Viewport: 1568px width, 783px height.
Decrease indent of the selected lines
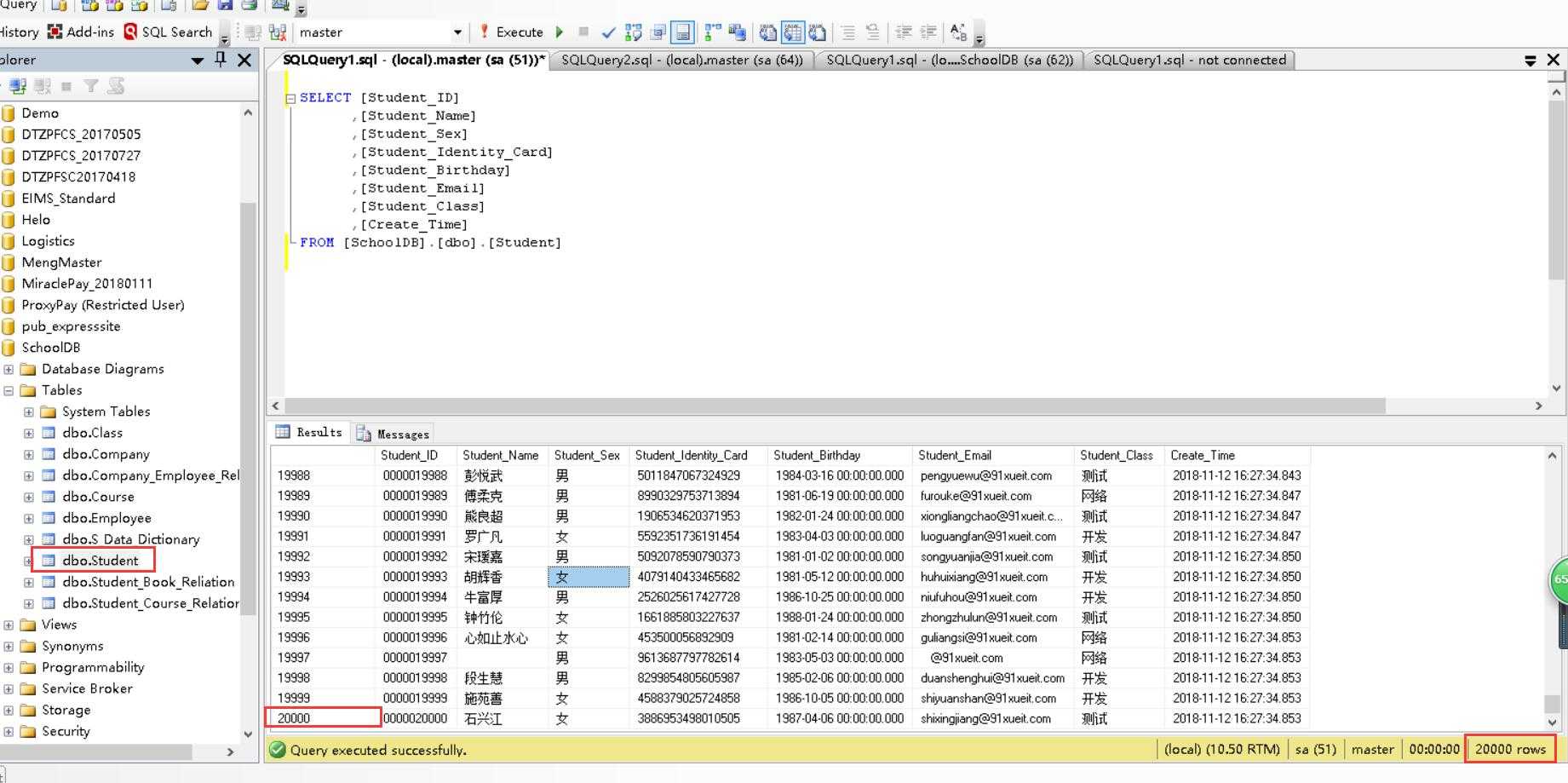tap(904, 32)
